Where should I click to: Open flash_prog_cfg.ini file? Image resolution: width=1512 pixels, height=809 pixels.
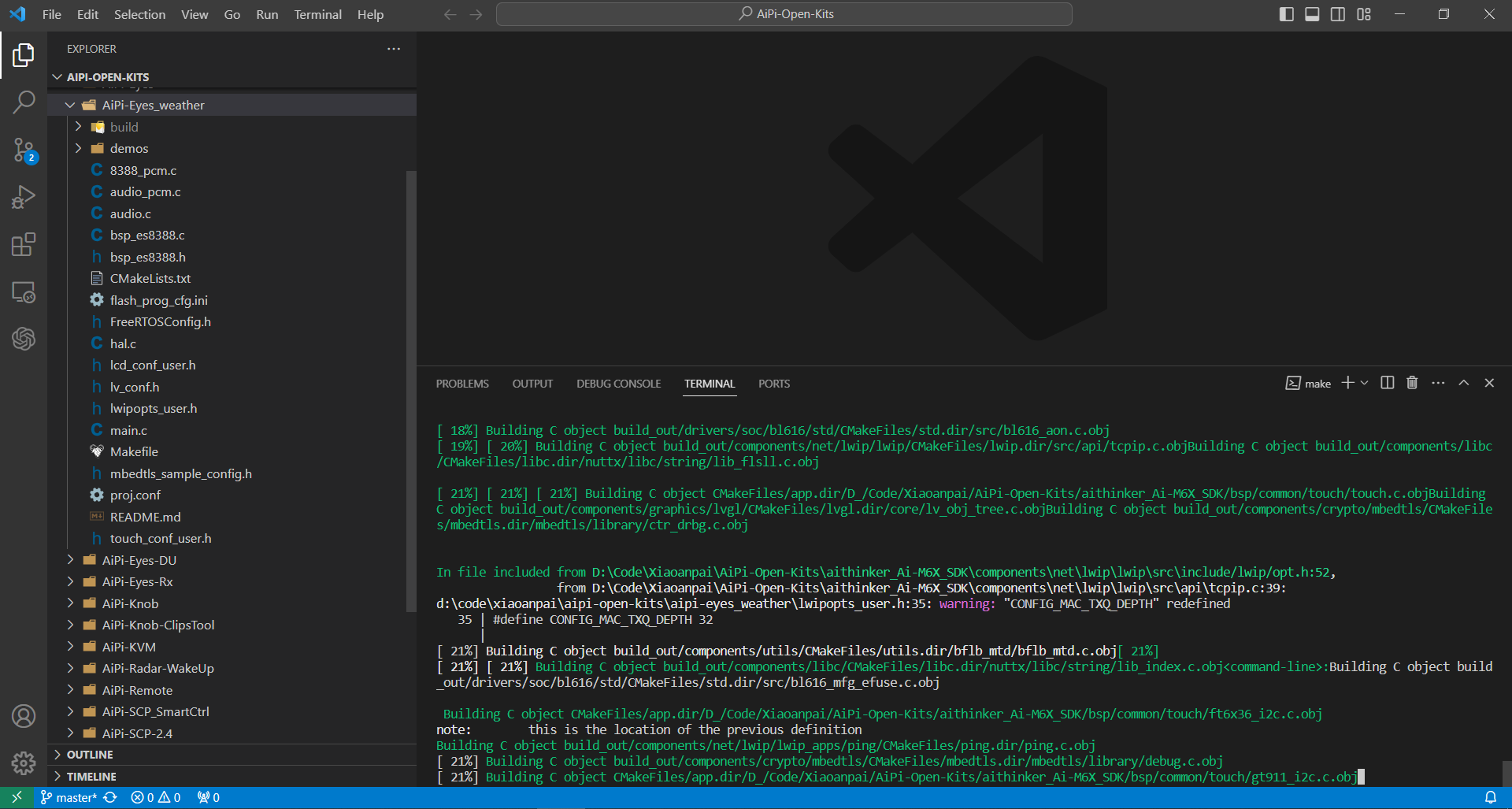pos(232,300)
